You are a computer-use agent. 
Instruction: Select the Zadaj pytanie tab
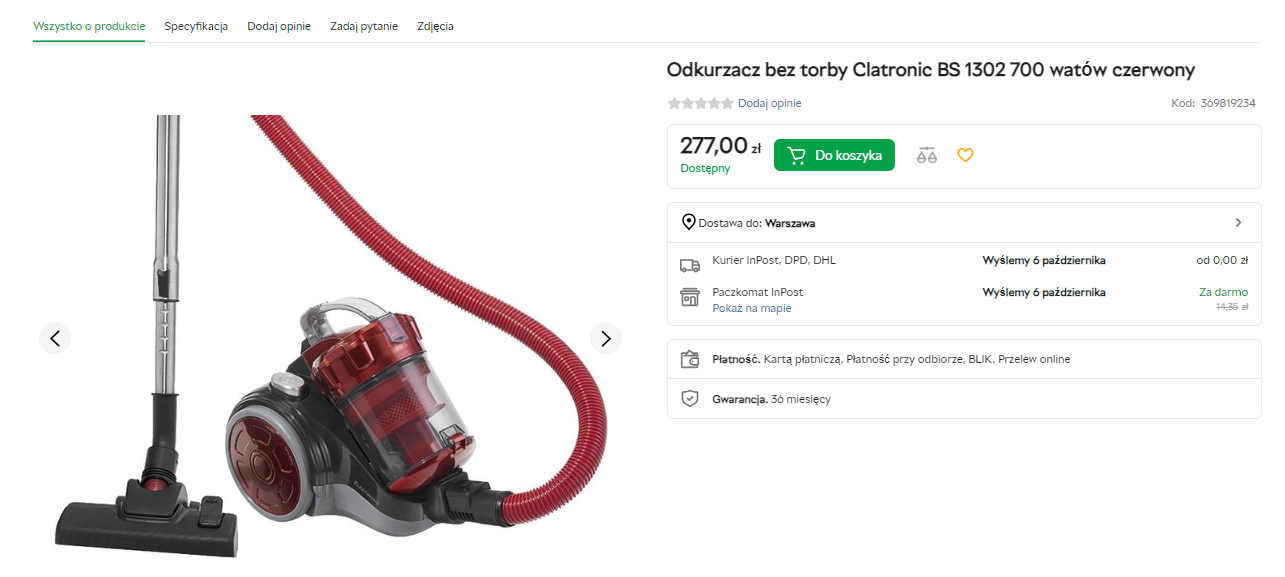click(364, 26)
